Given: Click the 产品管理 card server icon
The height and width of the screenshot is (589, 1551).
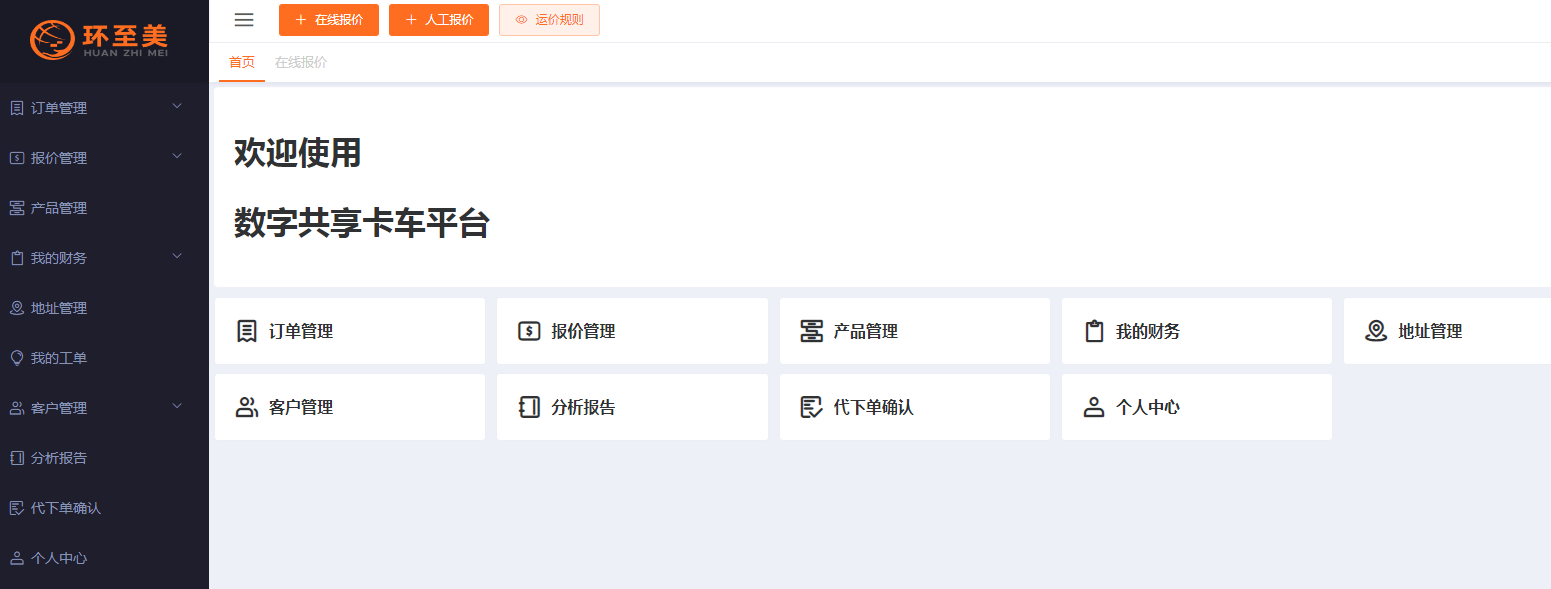Looking at the screenshot, I should (811, 331).
